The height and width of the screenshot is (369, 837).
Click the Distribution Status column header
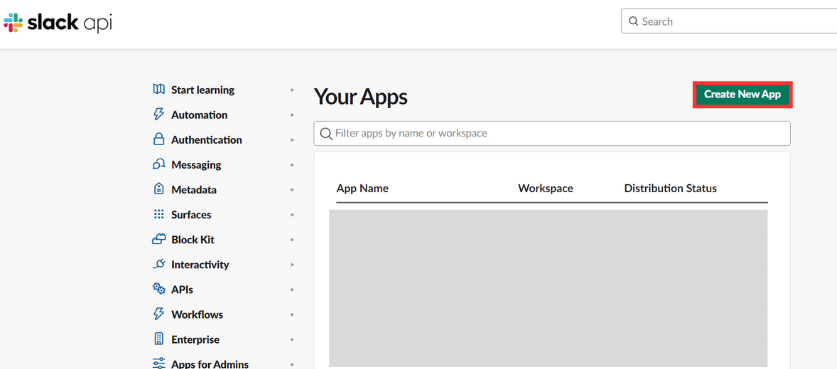pos(670,188)
